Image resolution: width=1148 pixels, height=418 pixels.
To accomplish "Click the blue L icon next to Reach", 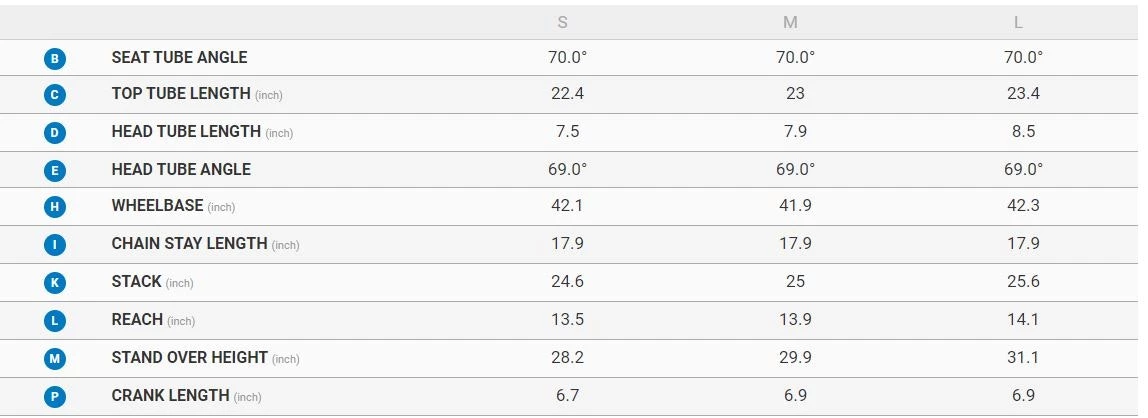I will coord(55,321).
